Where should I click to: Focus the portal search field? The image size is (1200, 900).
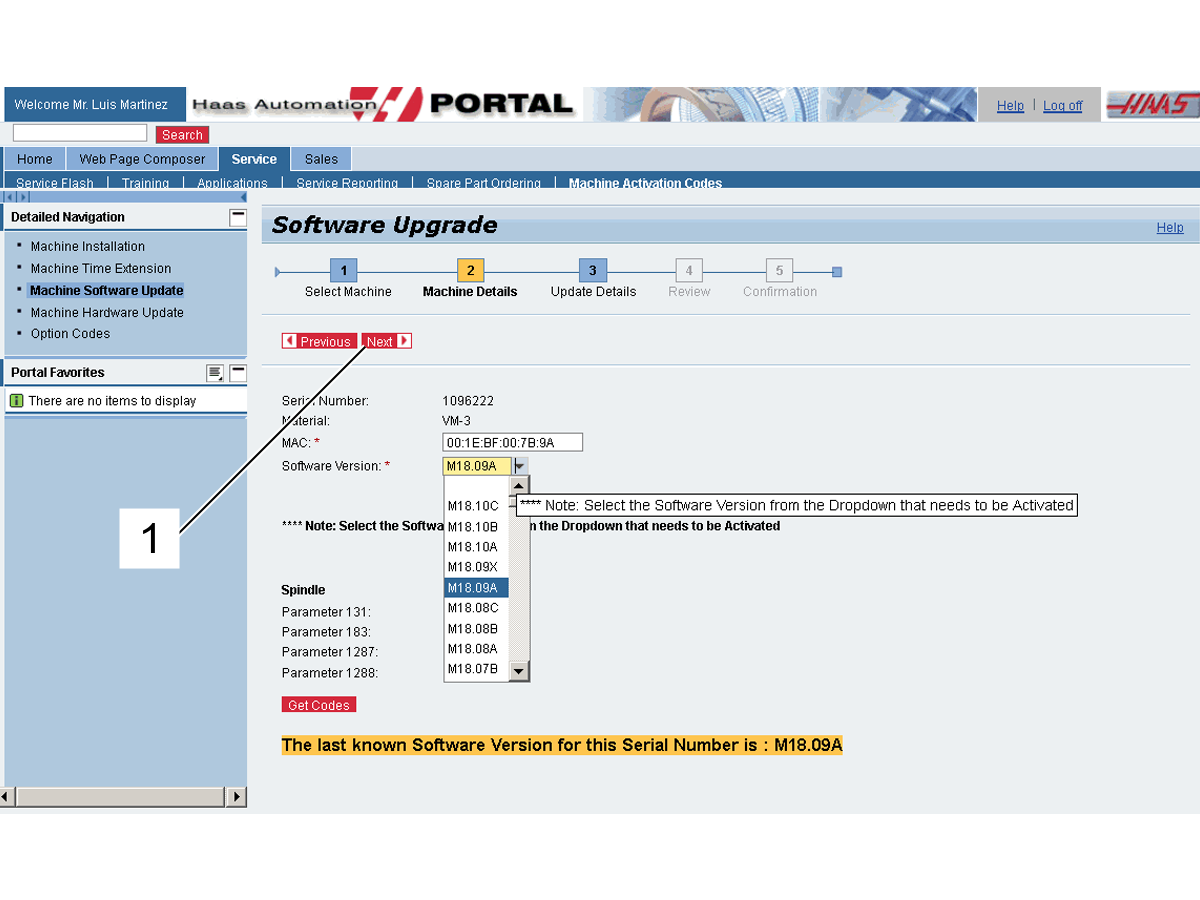[x=80, y=133]
